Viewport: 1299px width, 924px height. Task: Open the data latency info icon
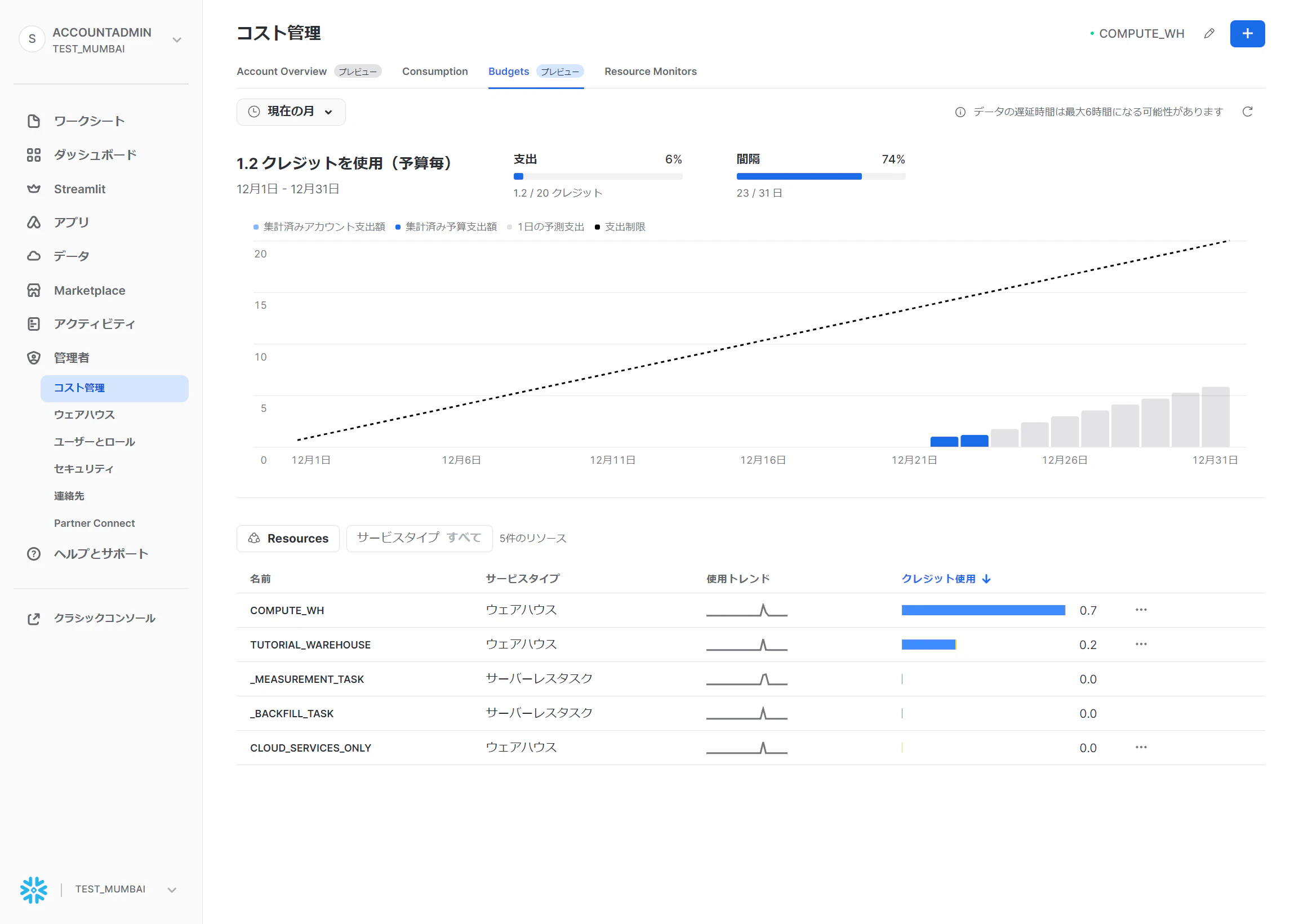[960, 112]
